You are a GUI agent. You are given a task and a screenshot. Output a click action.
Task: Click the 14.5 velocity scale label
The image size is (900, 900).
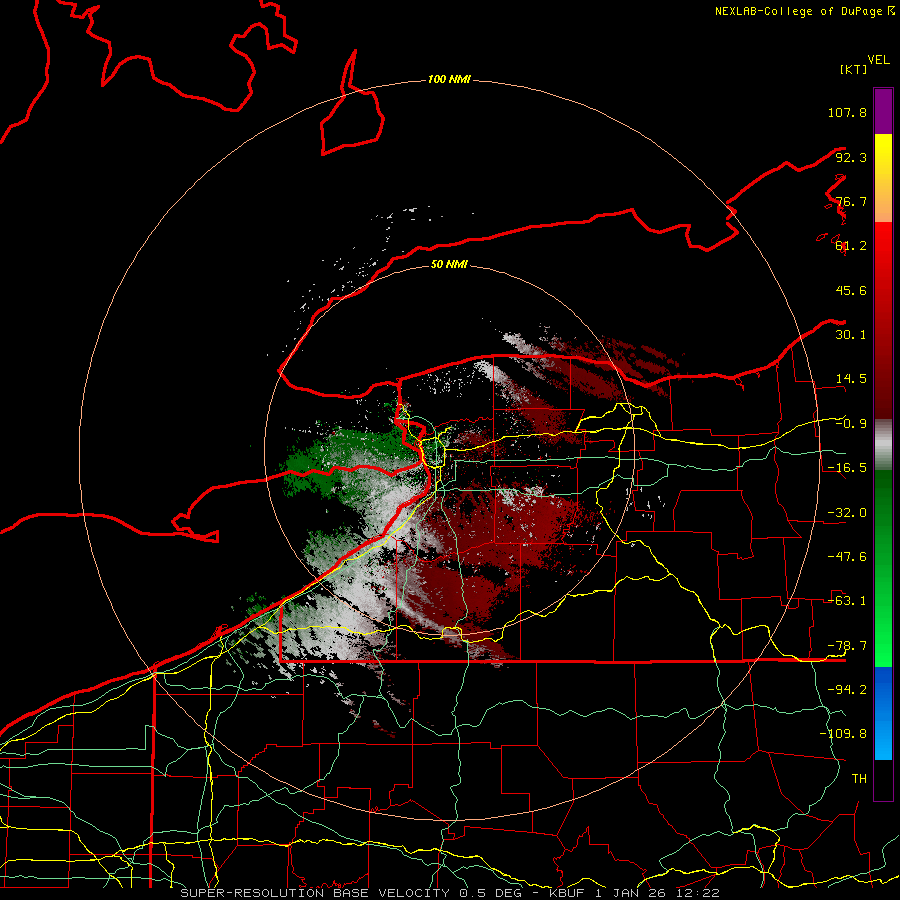tap(851, 379)
